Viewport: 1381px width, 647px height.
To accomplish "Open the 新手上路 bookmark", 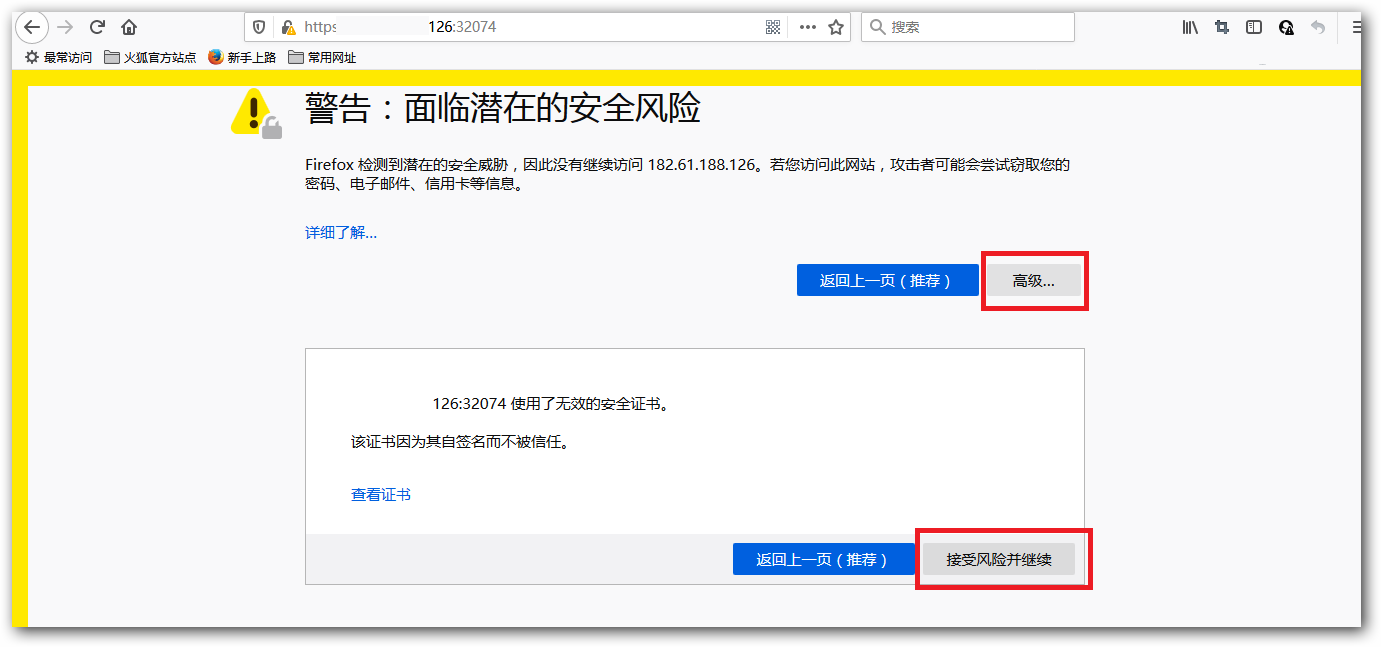I will [x=242, y=57].
